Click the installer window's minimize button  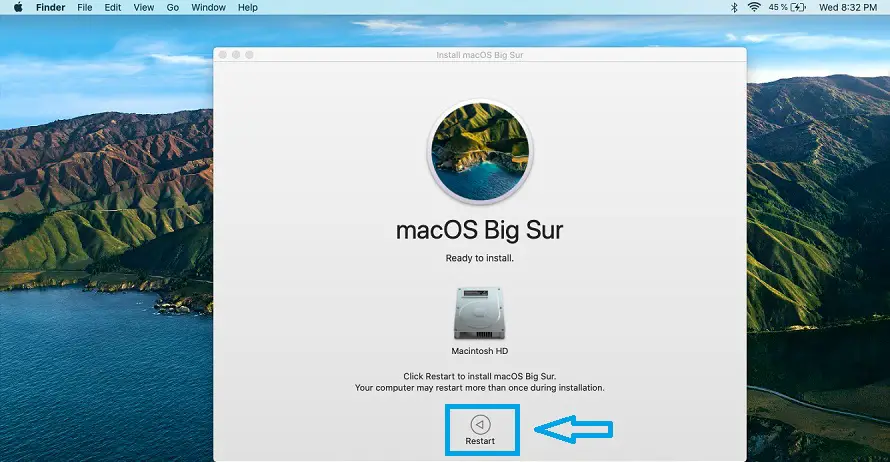coord(236,54)
